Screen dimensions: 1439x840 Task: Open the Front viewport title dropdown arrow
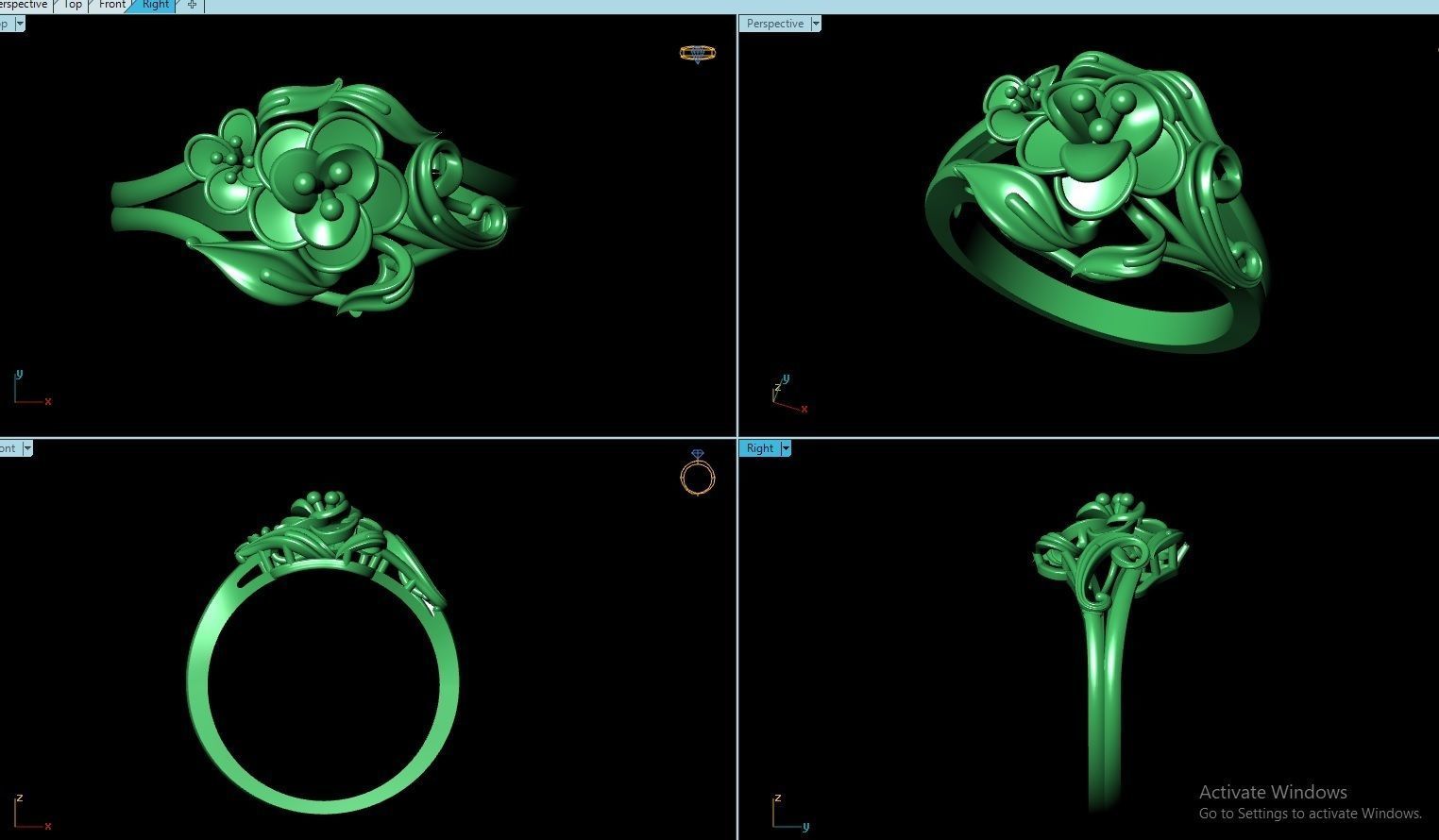click(27, 448)
